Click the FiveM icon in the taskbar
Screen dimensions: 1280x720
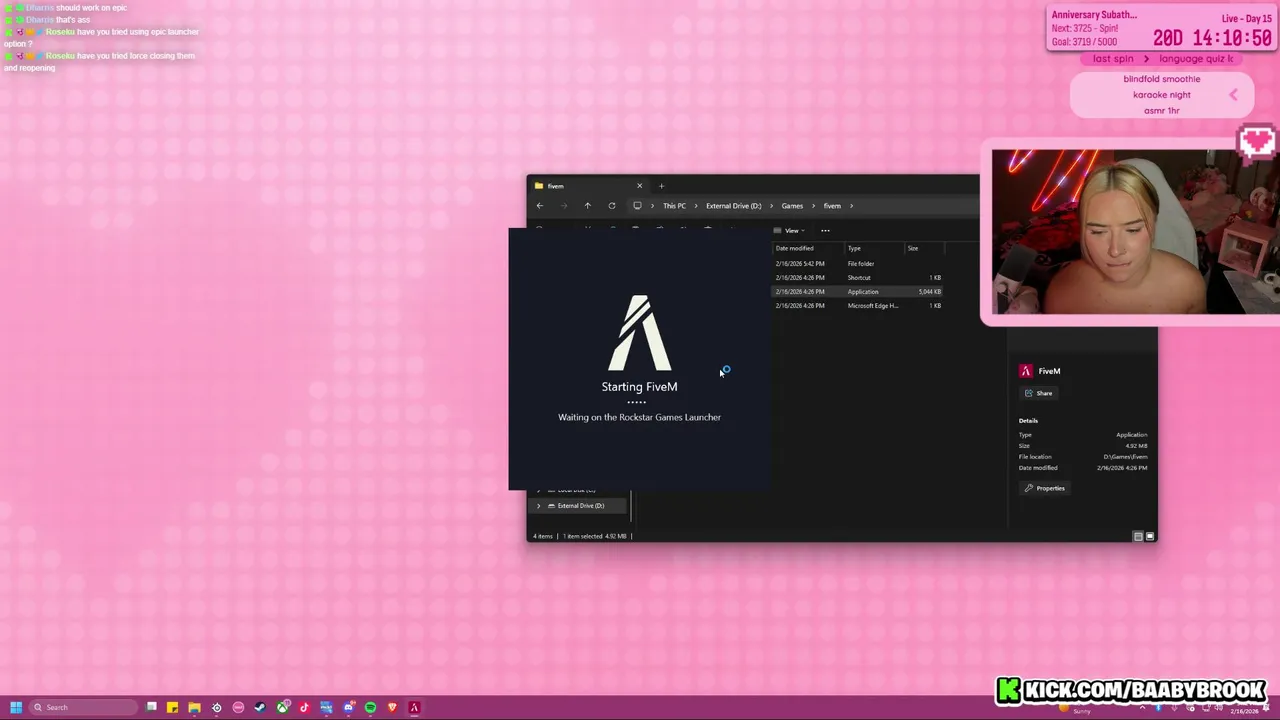click(414, 708)
